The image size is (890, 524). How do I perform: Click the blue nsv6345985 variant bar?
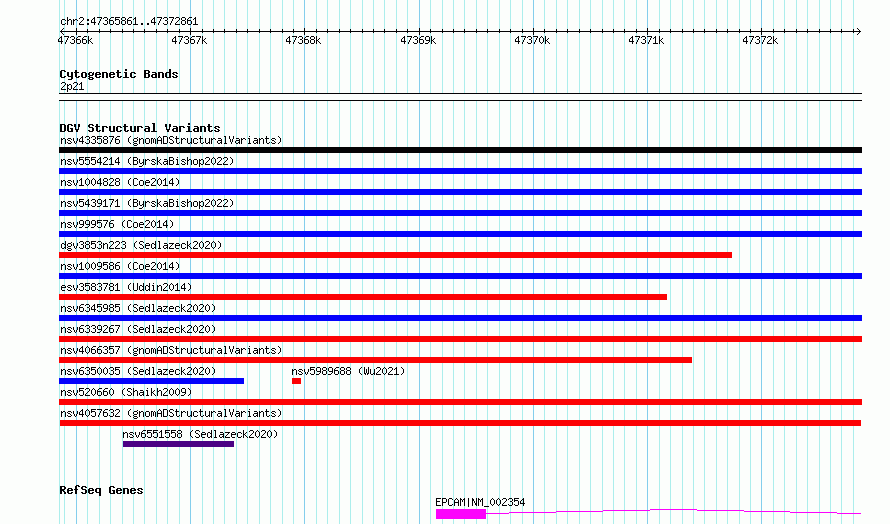click(x=460, y=318)
